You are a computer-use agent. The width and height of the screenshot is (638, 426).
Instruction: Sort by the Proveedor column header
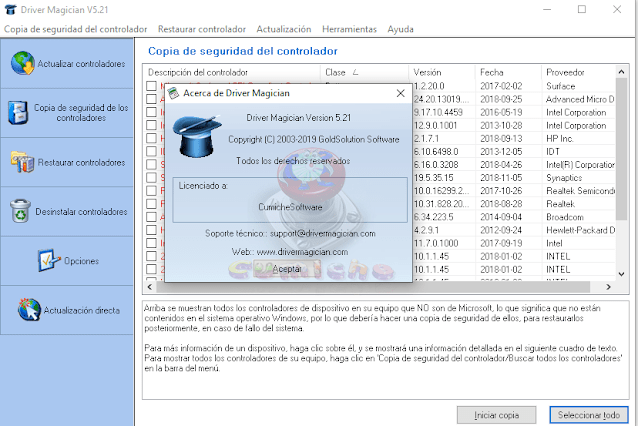point(579,72)
